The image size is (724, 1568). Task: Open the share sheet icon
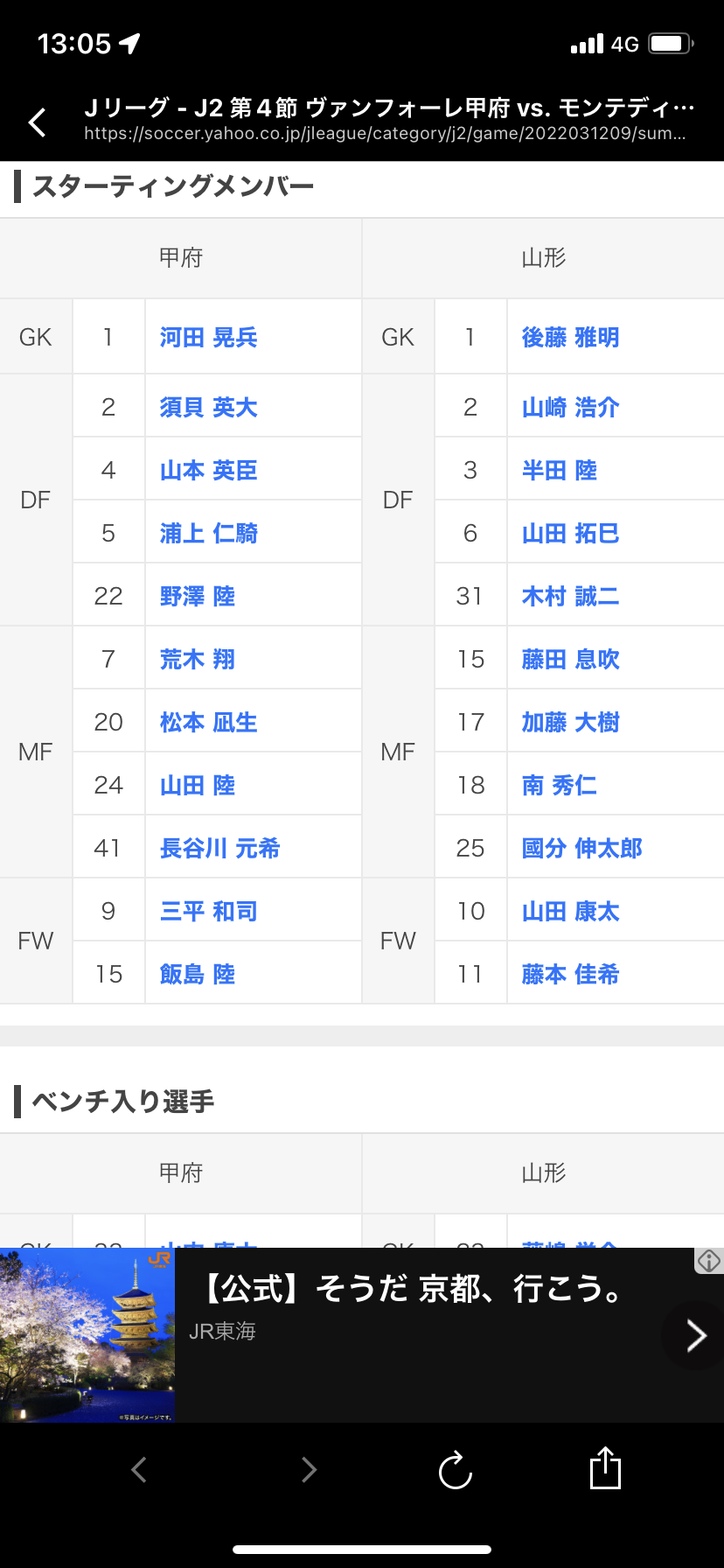[x=605, y=1468]
